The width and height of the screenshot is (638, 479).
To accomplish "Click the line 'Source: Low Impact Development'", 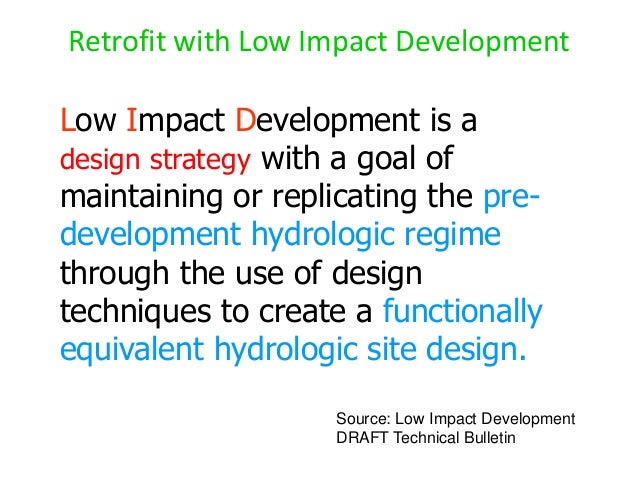I will [456, 419].
